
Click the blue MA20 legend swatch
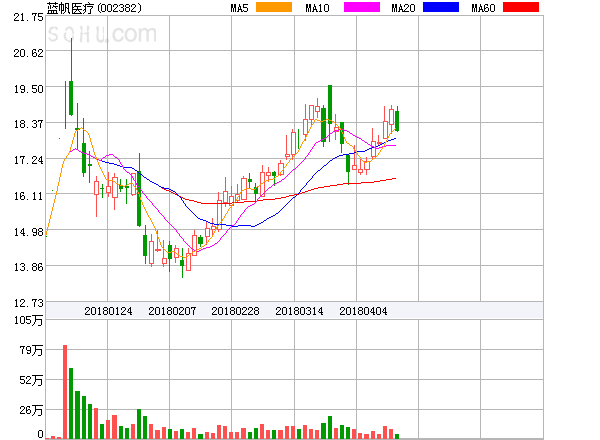coord(441,7)
